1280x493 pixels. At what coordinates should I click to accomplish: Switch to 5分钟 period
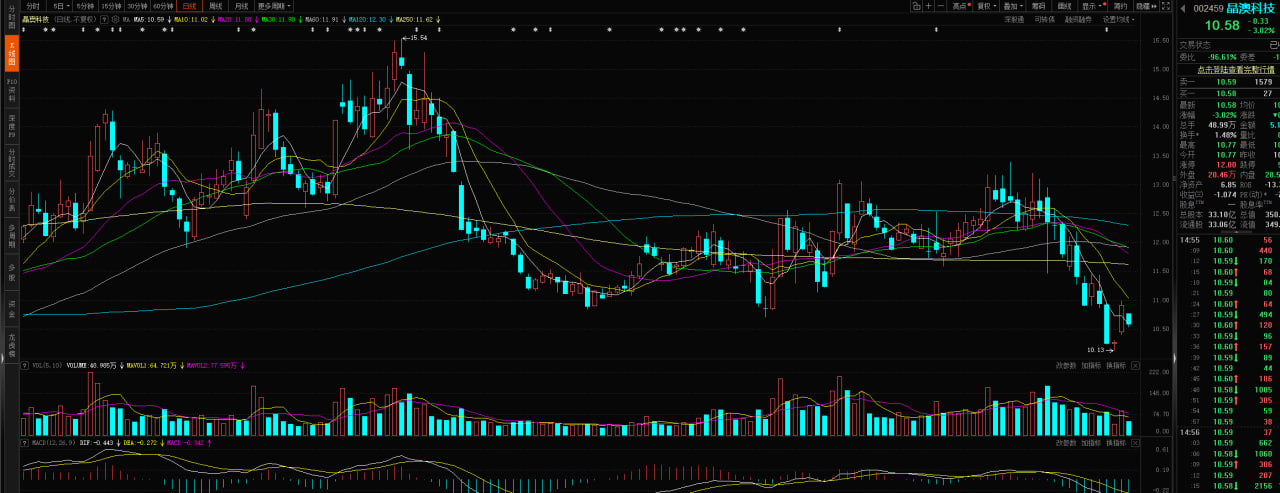84,6
